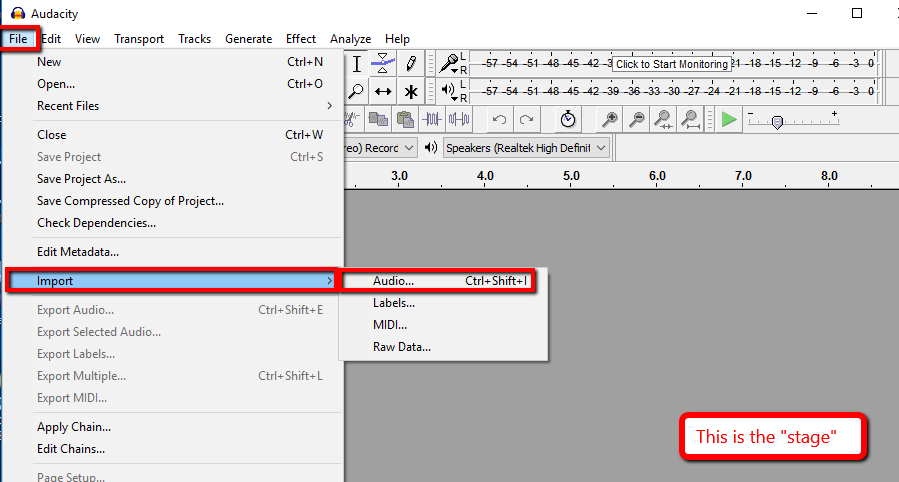Open the Effect menu
This screenshot has height=482, width=899.
[300, 39]
